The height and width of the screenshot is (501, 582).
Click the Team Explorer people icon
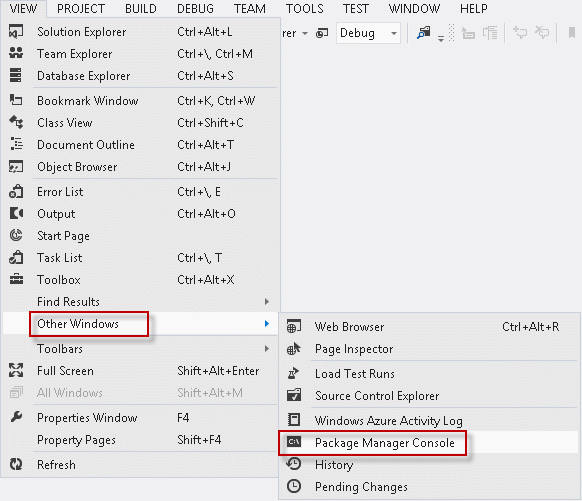tap(16, 53)
